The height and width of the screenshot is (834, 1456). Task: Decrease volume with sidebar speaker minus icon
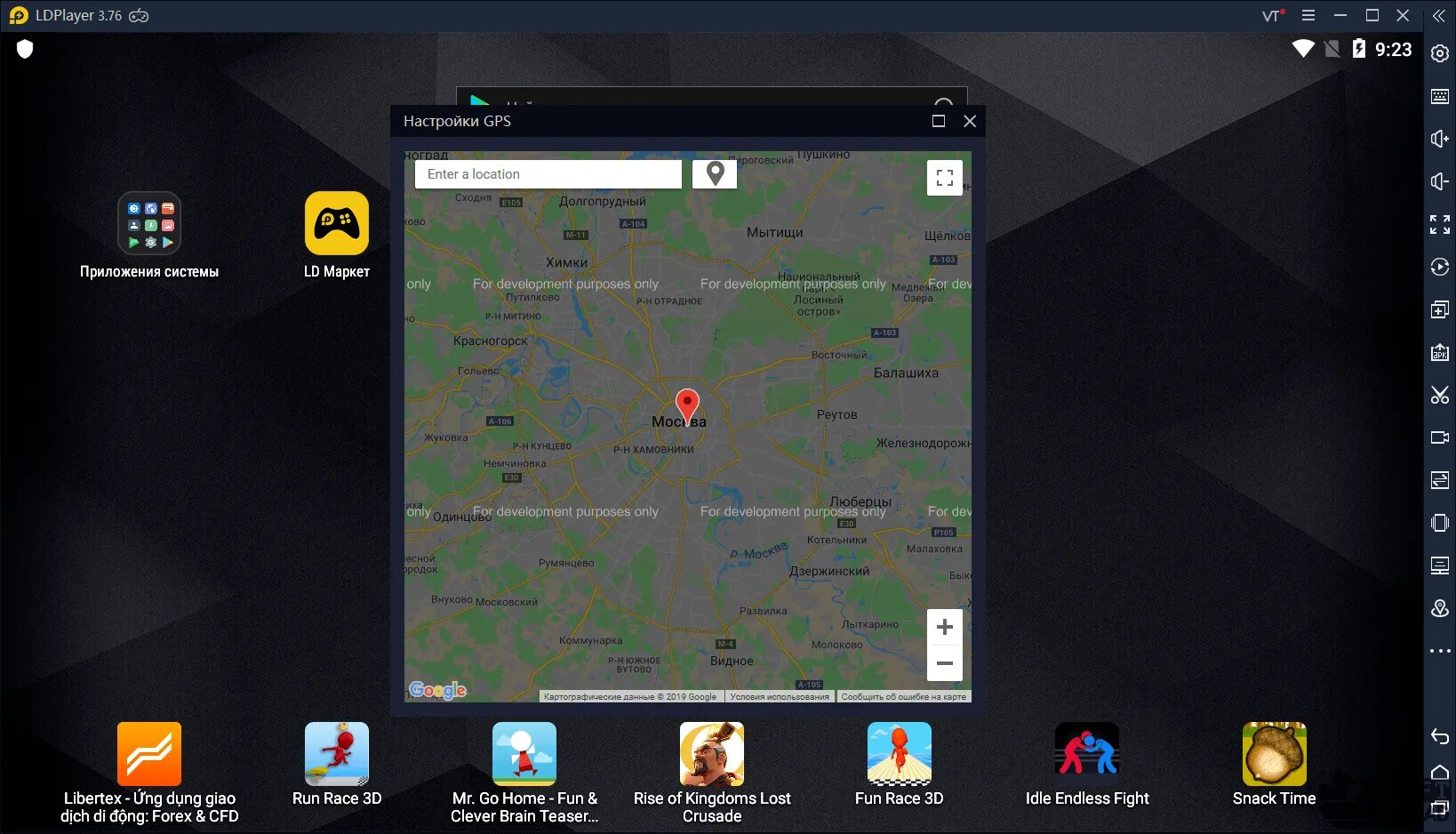coord(1440,181)
